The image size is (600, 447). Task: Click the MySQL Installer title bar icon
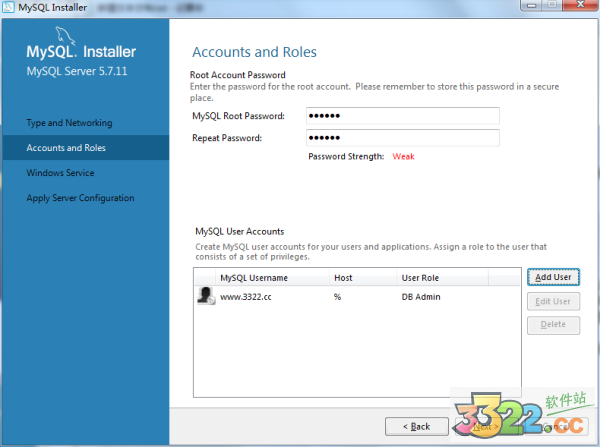(8, 7)
